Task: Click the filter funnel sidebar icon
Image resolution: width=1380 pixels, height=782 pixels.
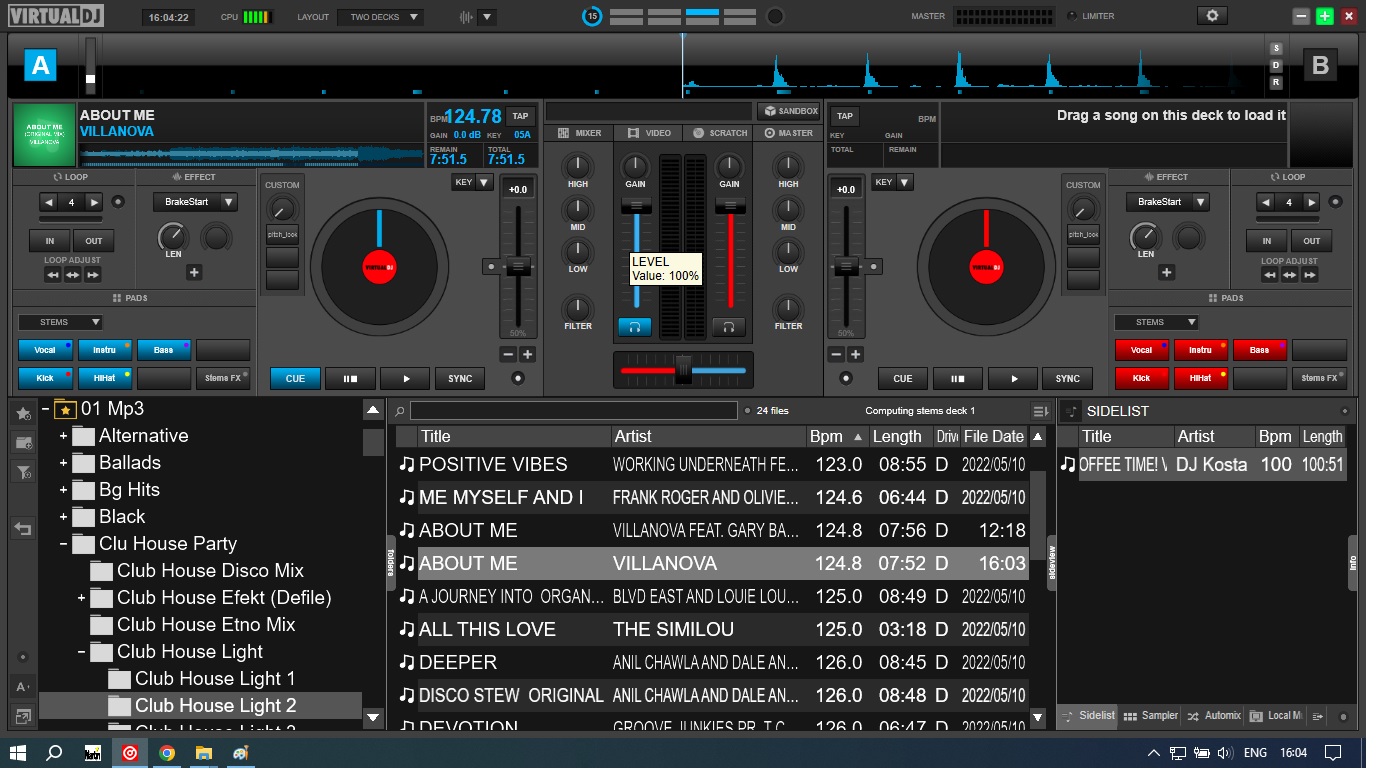Action: tap(23, 472)
